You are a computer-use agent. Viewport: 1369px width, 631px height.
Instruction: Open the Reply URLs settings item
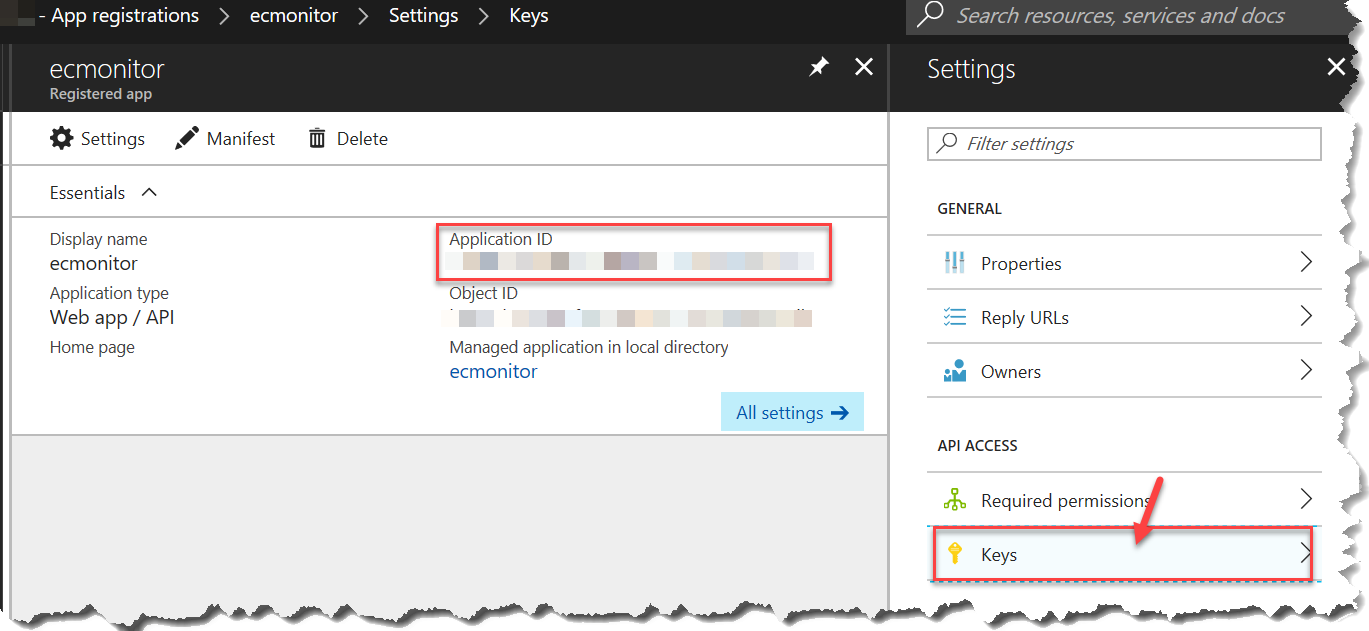[x=1124, y=317]
